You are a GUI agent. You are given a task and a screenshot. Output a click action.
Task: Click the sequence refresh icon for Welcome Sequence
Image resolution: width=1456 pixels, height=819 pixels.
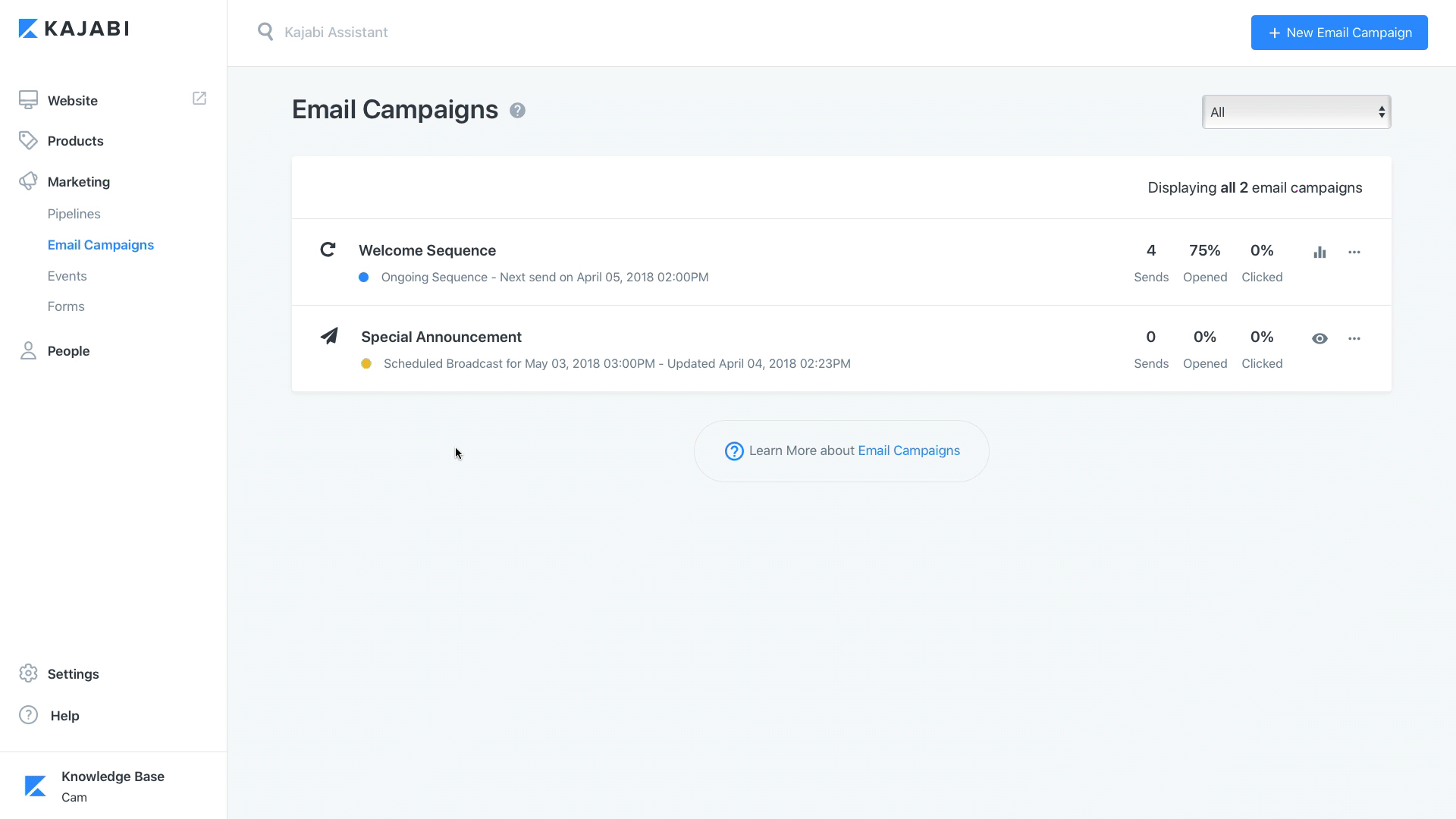coord(328,249)
